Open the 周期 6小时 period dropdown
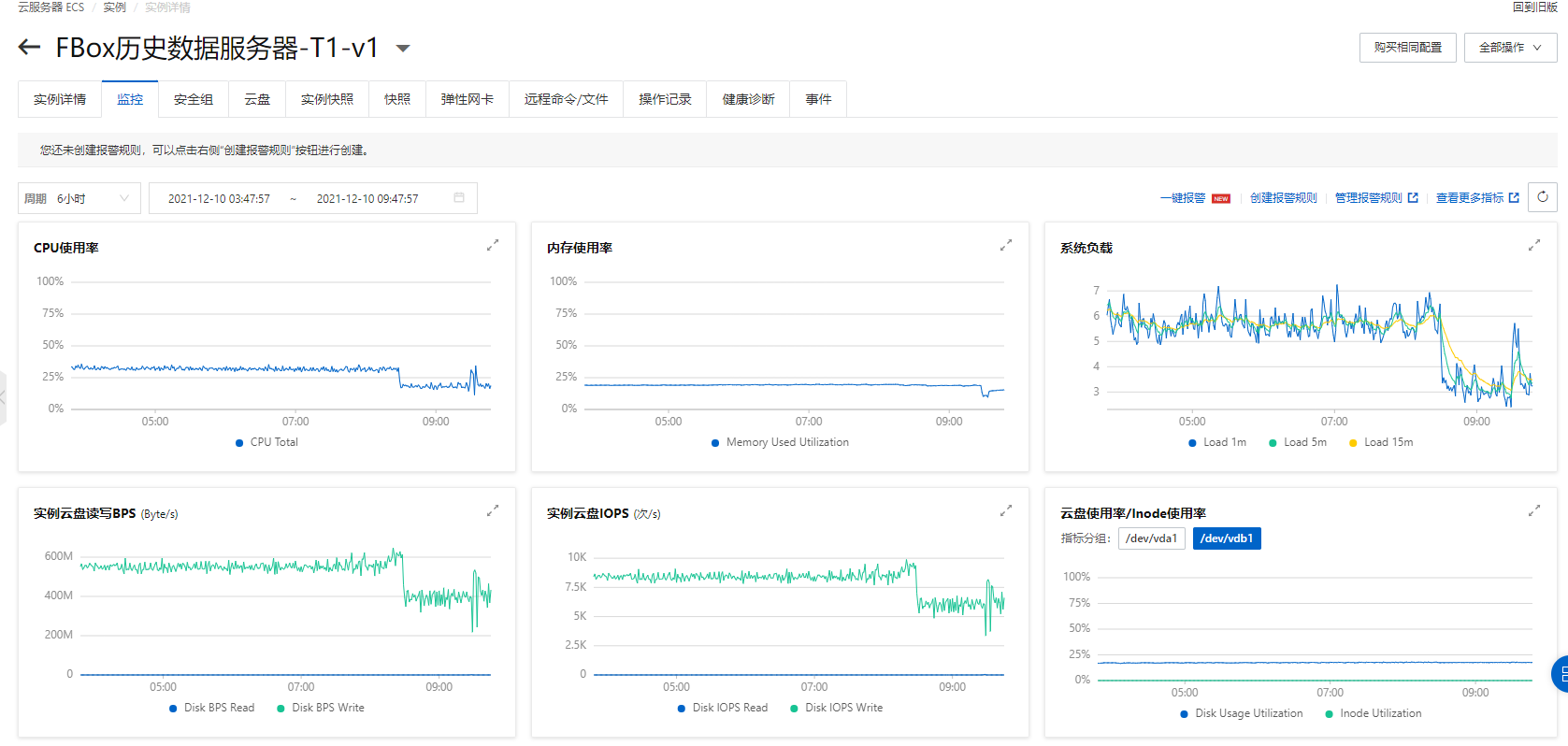1568x746 pixels. click(79, 198)
